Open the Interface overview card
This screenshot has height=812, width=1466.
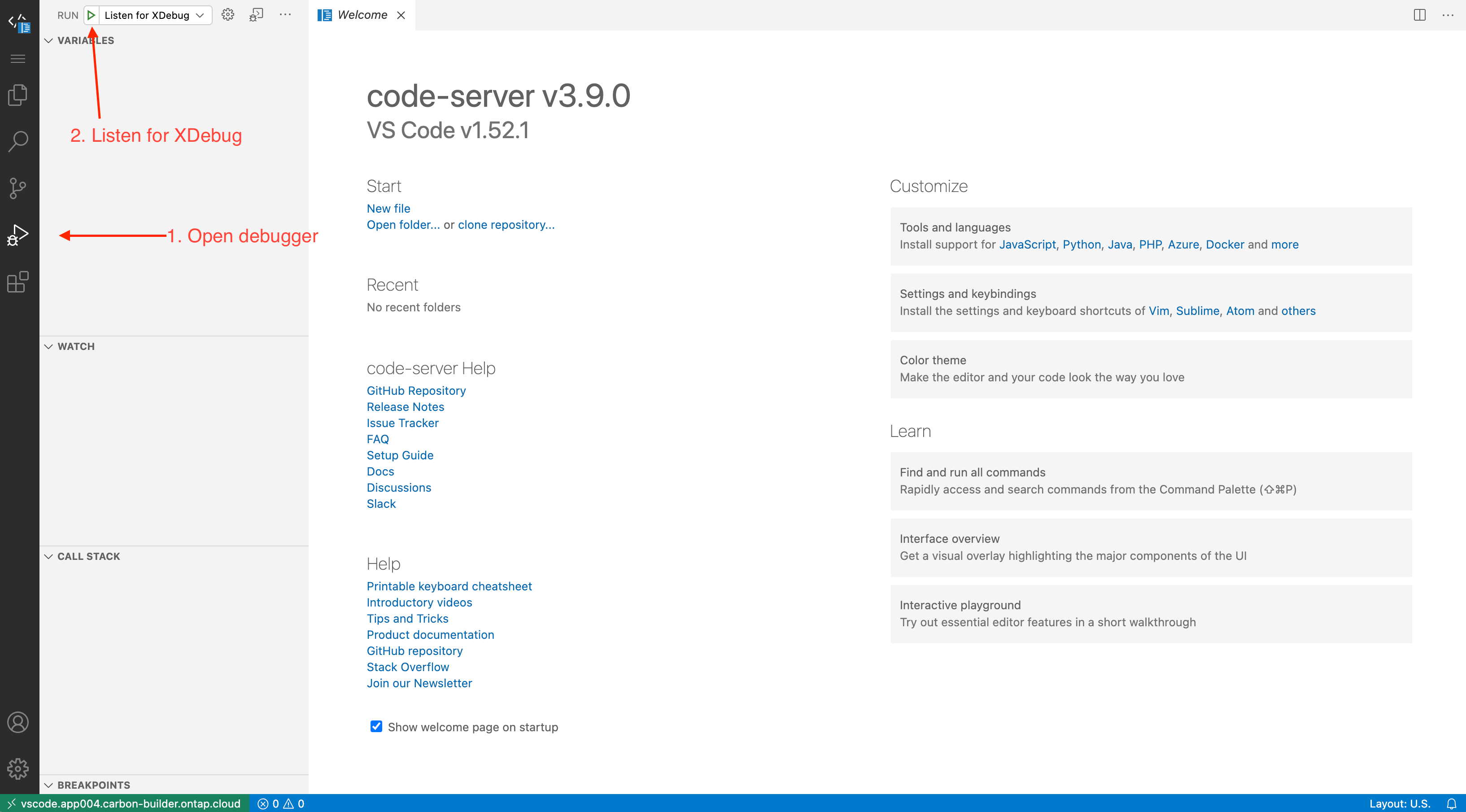1151,547
